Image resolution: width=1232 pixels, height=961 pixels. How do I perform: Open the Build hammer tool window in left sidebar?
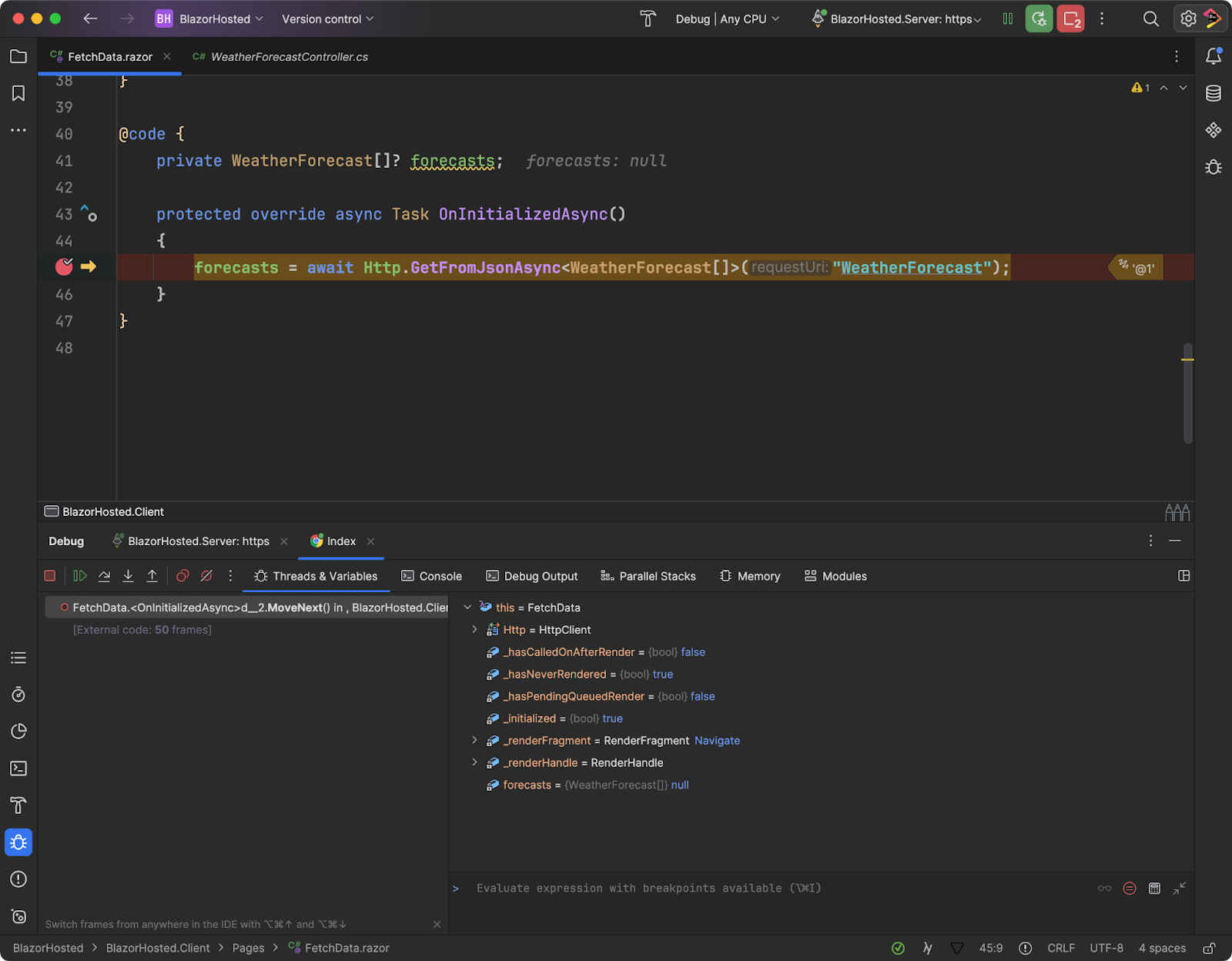click(x=18, y=805)
